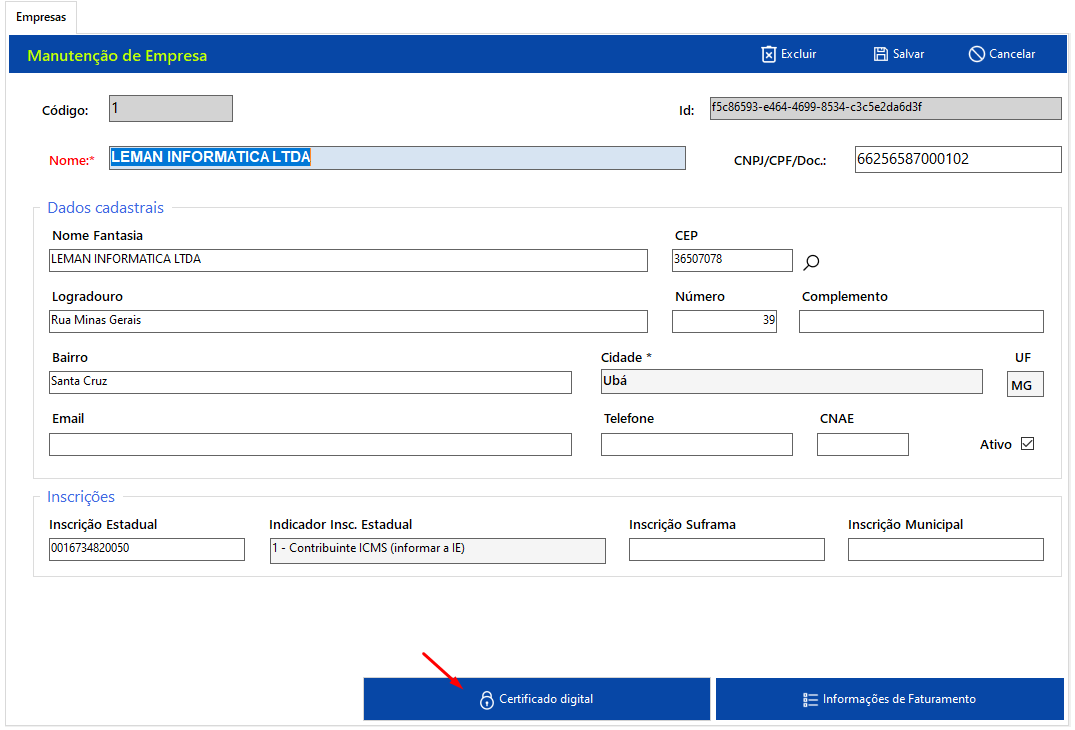Click the Bairro field Santa Cruz
This screenshot has width=1075, height=730.
click(310, 382)
